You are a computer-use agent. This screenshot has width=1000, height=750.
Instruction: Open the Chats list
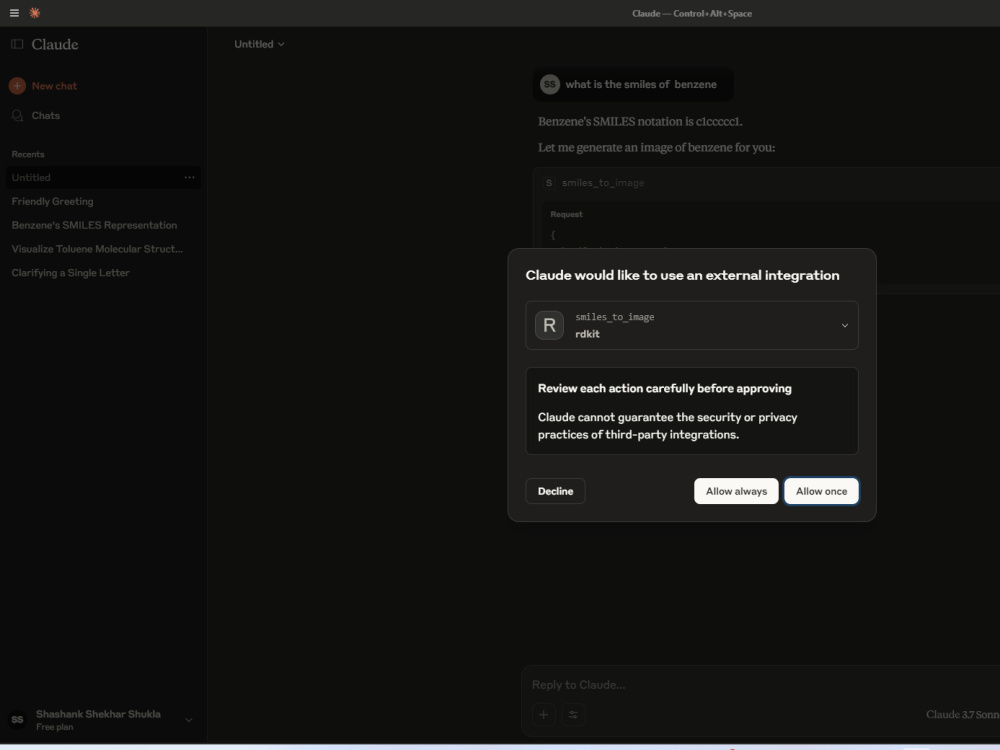pyautogui.click(x=45, y=115)
